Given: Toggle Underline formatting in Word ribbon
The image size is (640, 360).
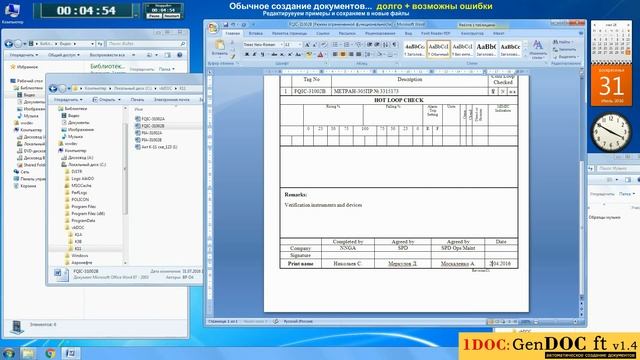Looking at the screenshot, I should click(261, 54).
